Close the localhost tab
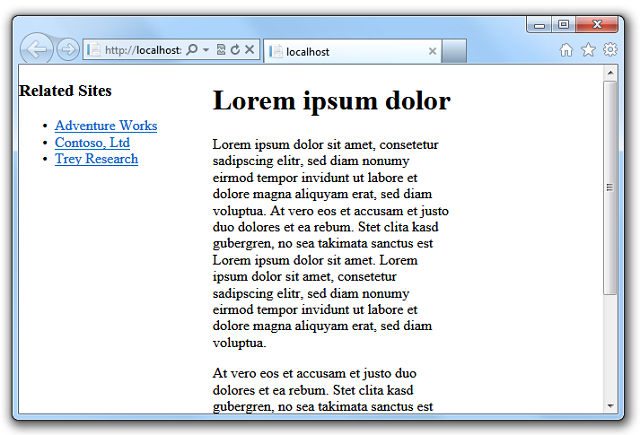The image size is (640, 435). [432, 51]
